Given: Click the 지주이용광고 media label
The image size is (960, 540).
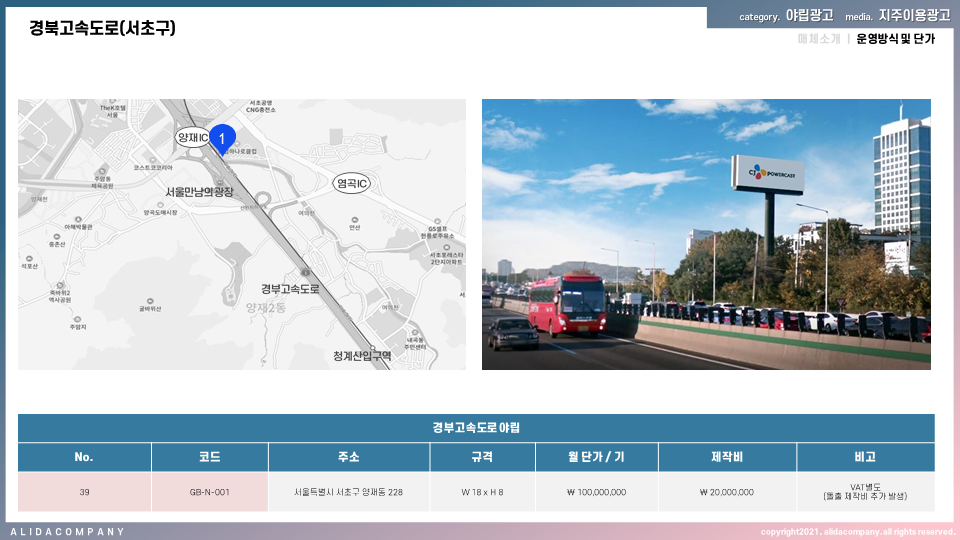Looking at the screenshot, I should [914, 16].
